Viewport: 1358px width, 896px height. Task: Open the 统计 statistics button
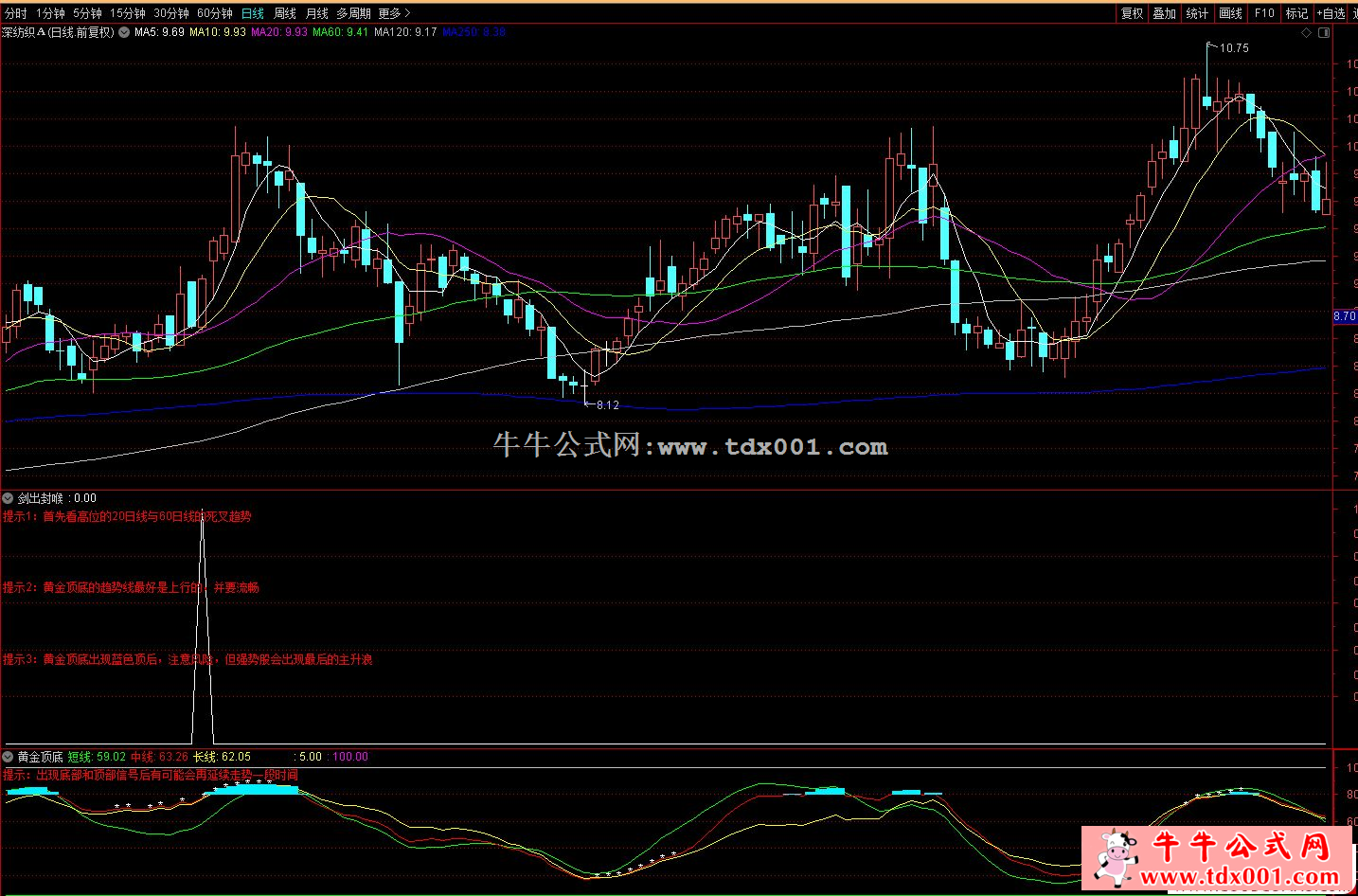pos(1197,13)
